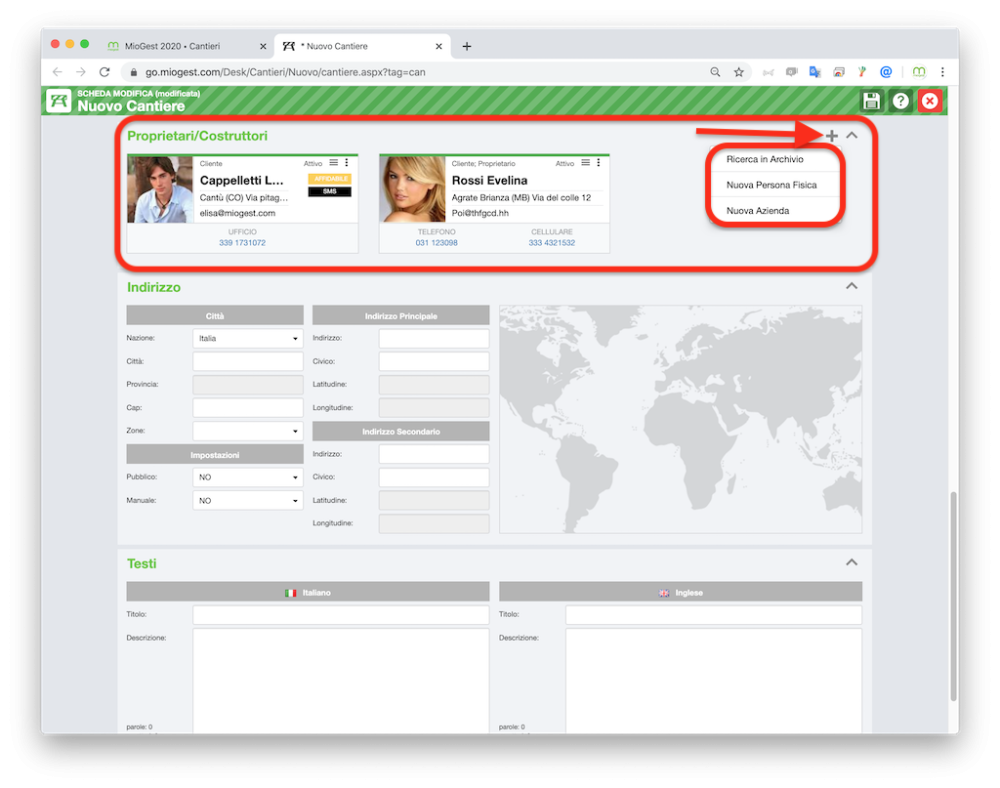Click the Italiano Titolo input field

point(341,615)
